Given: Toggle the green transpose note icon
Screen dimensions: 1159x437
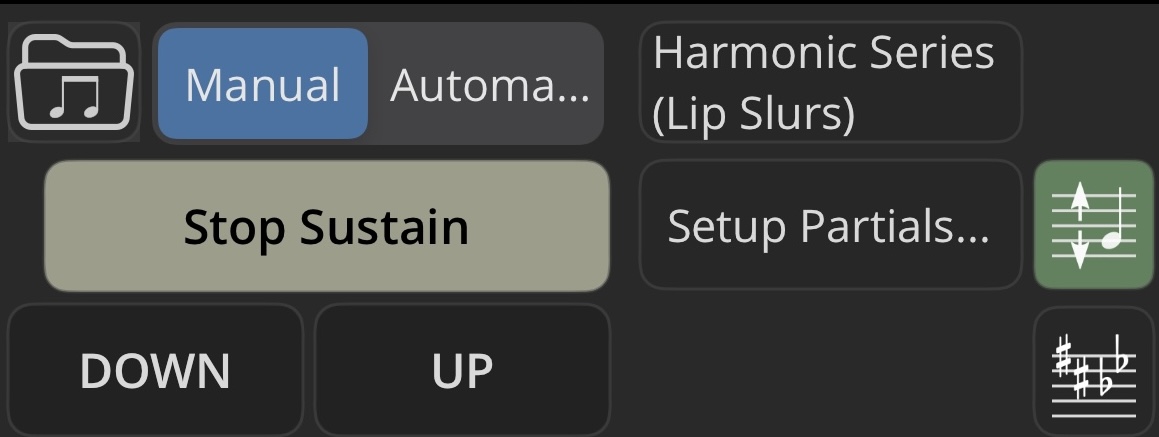Looking at the screenshot, I should pos(1093,224).
